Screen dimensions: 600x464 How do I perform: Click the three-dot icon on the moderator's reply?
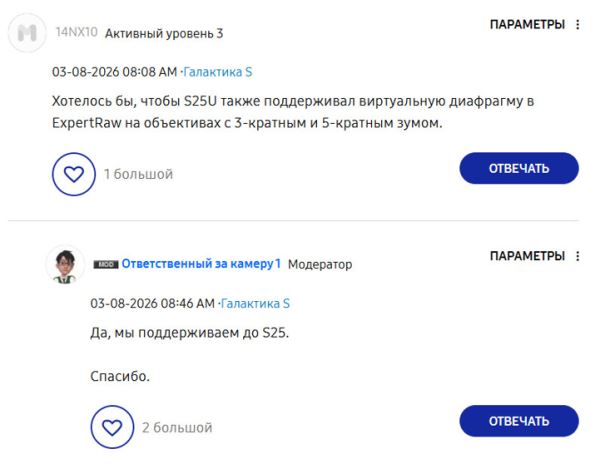coord(578,257)
